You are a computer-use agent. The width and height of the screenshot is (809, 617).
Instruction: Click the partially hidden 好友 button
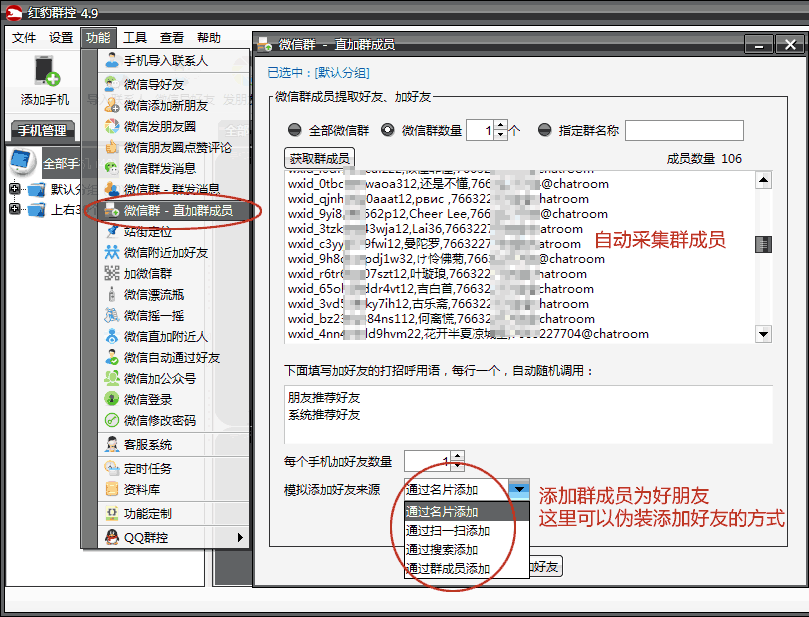(545, 566)
